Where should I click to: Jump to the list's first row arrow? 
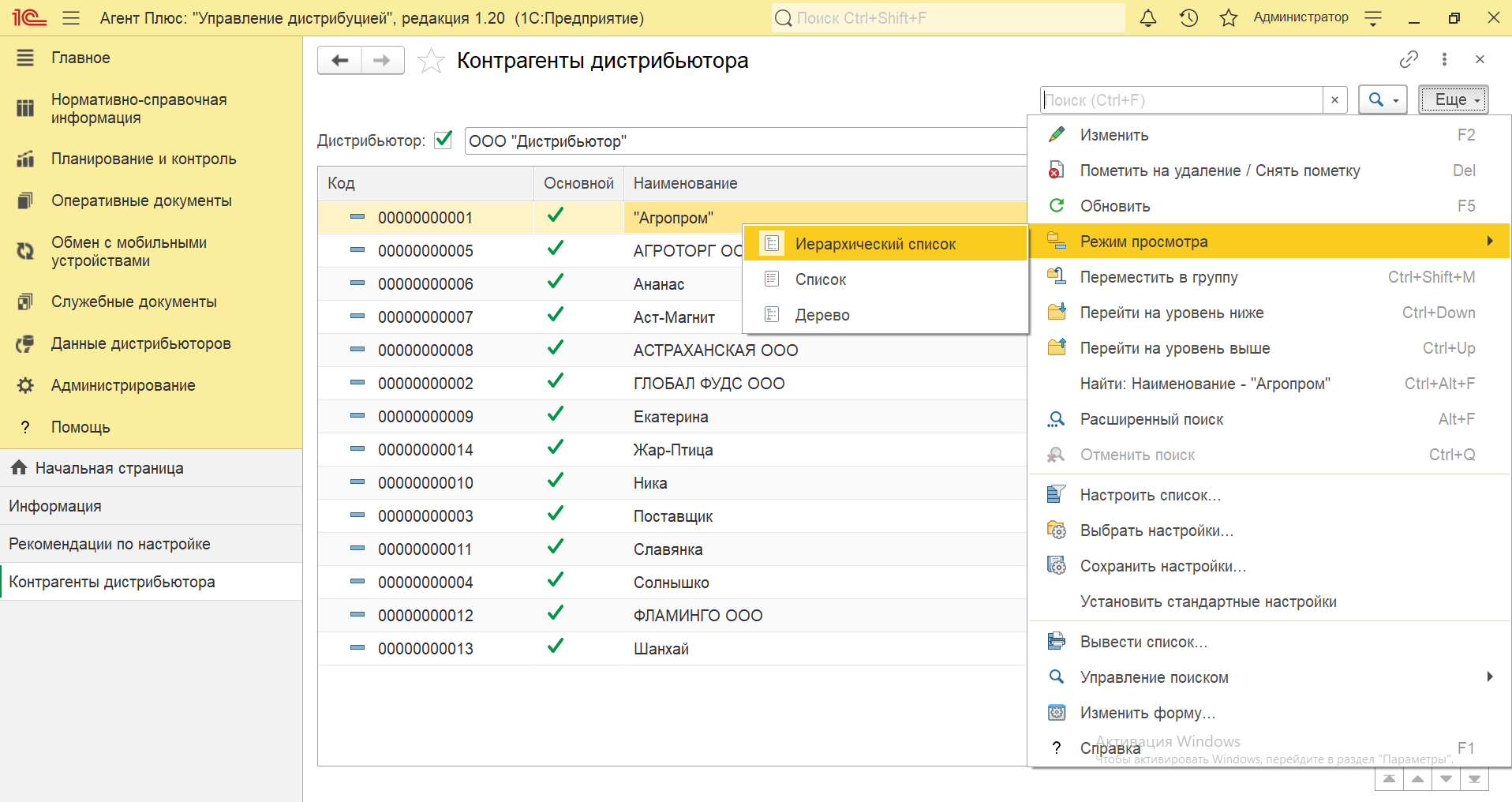(x=1389, y=780)
